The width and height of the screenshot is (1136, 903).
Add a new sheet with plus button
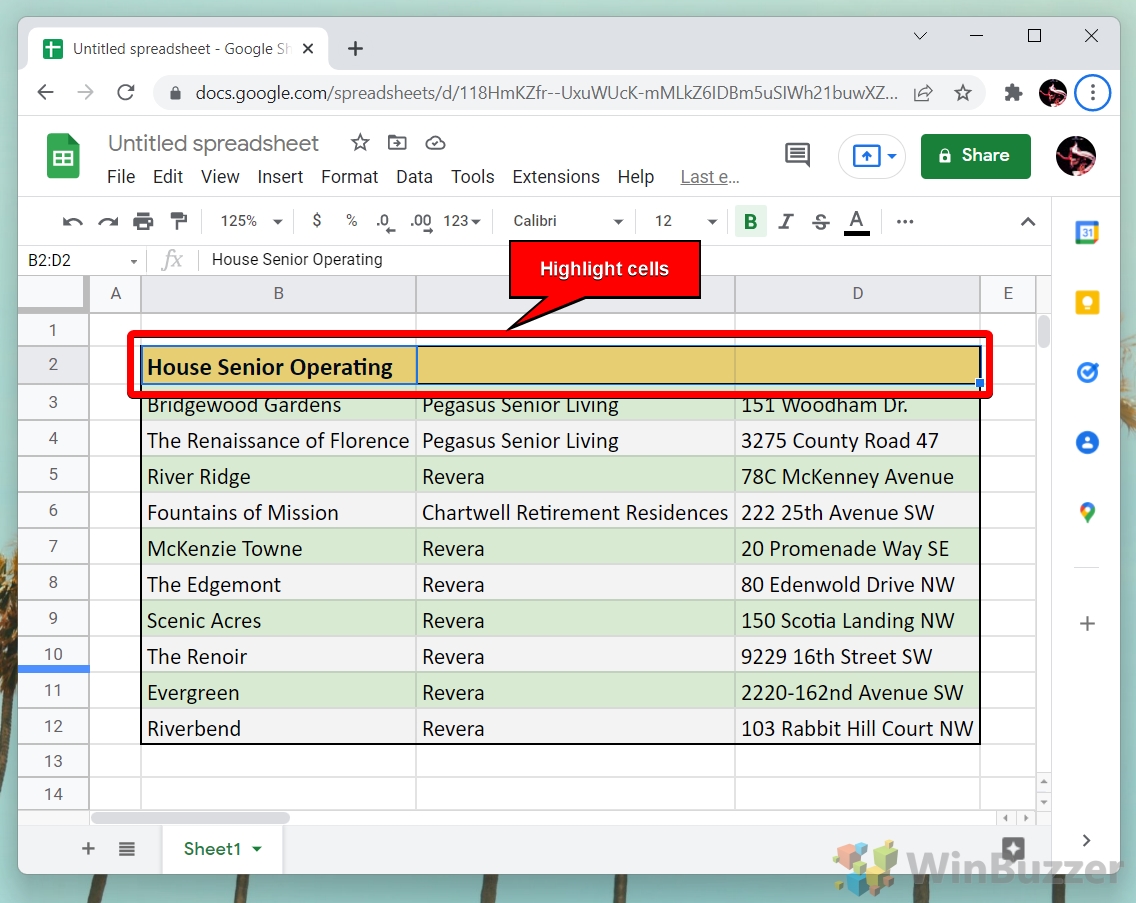88,849
